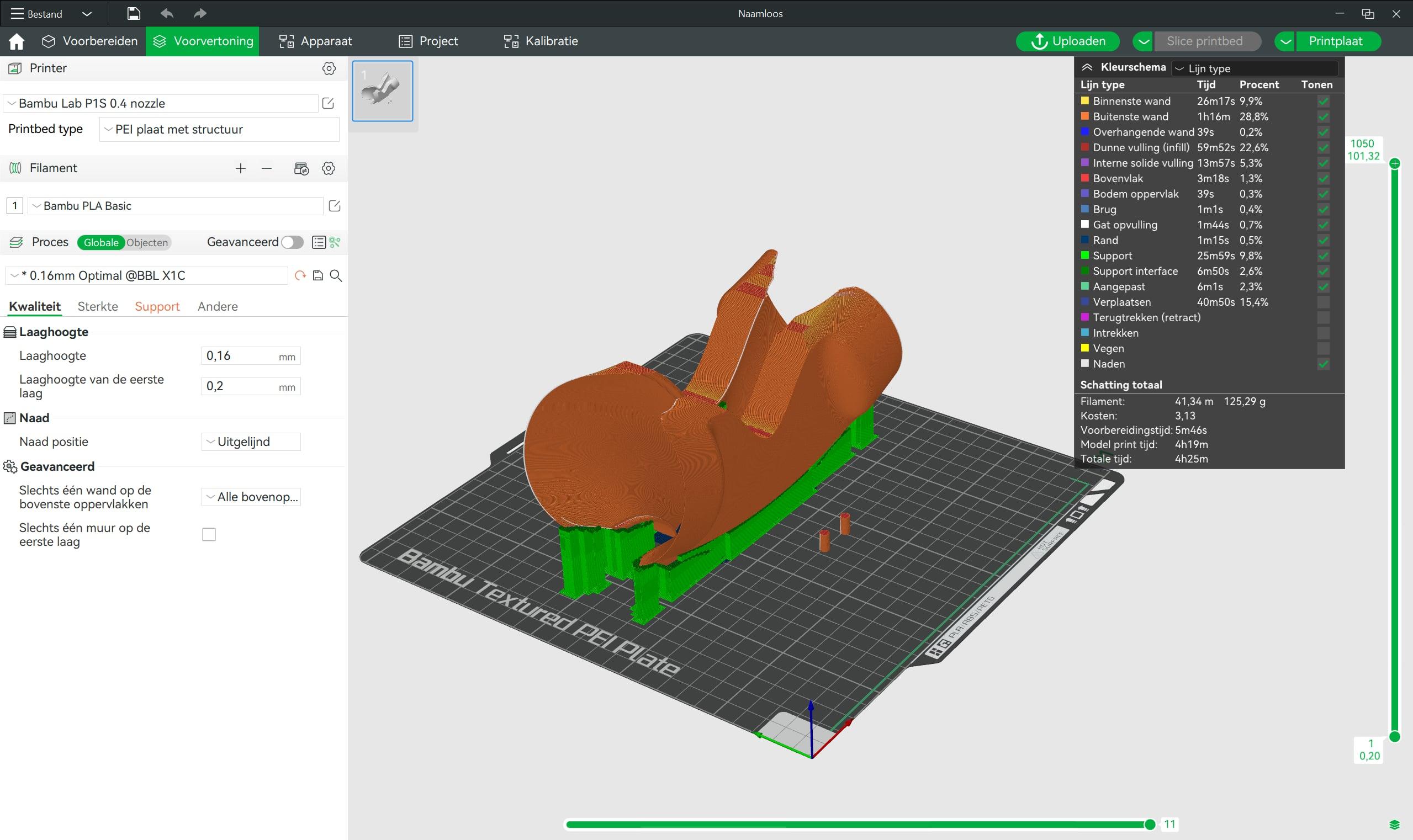Click the edit printer icon for Bambu Lab P1S
The image size is (1413, 840).
tap(328, 103)
